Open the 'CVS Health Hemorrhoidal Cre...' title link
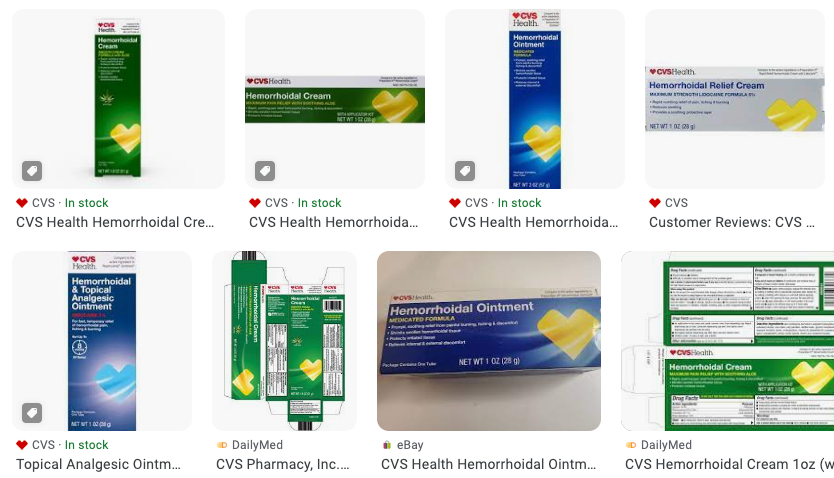The image size is (834, 478). 115,222
